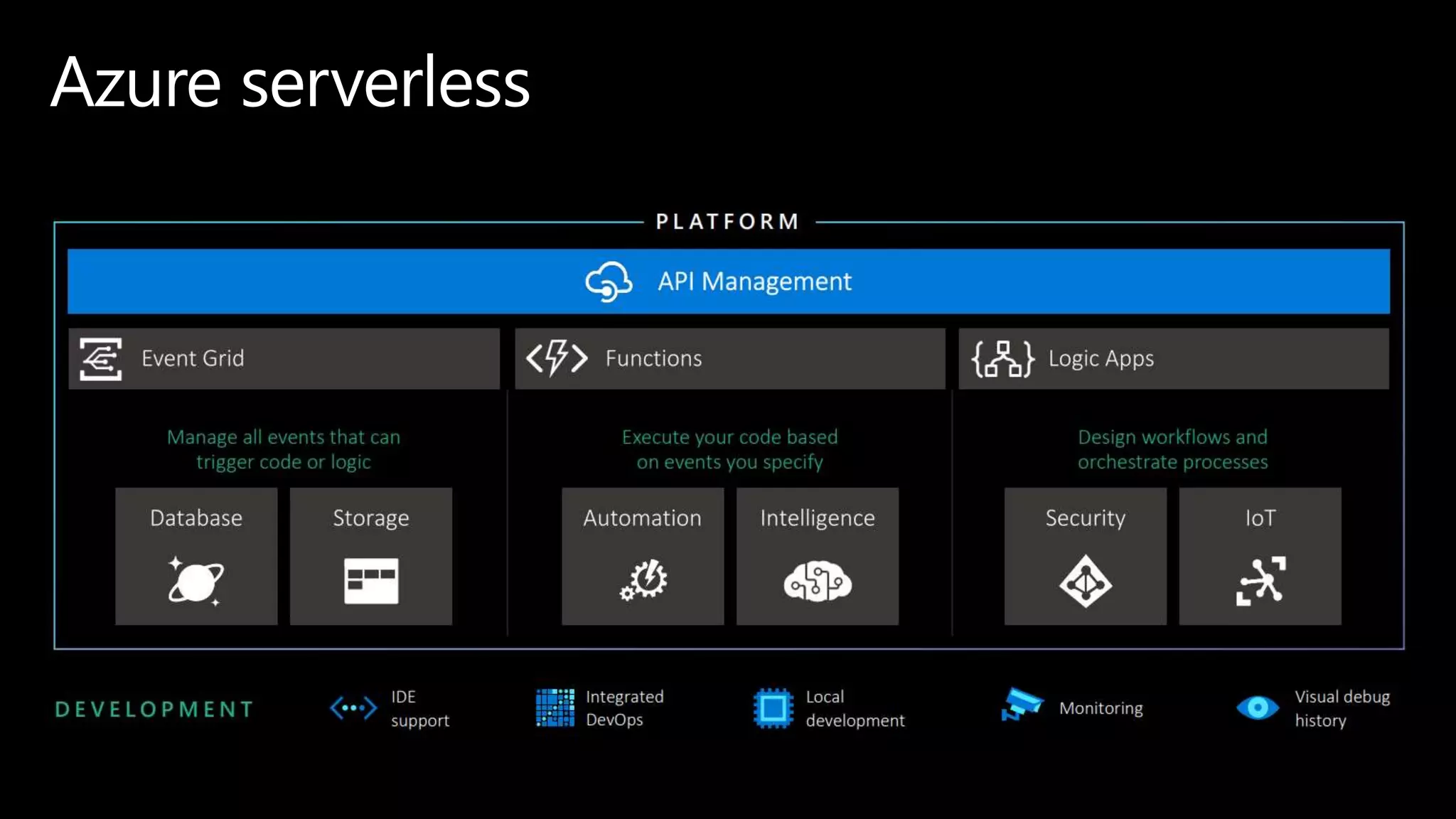The image size is (1456, 819).
Task: Click the Integrated DevOps grid icon
Action: pos(555,707)
